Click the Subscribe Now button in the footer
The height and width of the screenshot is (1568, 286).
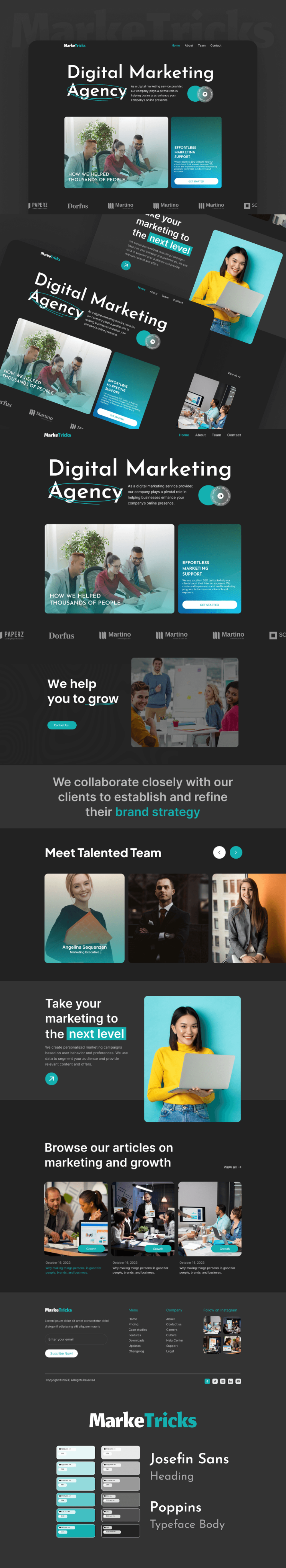(61, 1353)
